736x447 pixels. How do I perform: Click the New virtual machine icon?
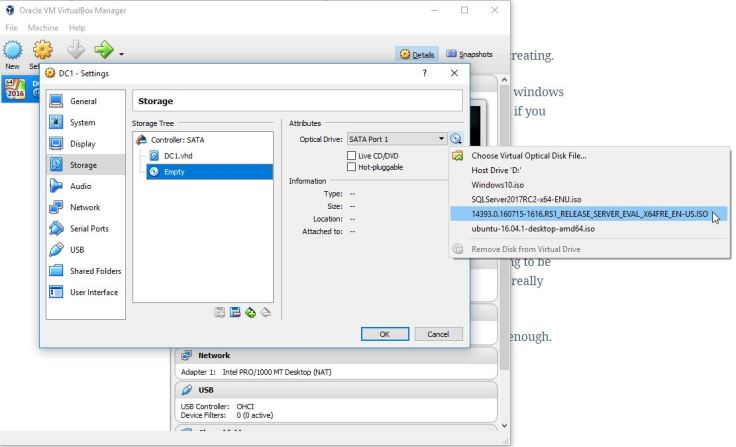pyautogui.click(x=13, y=50)
